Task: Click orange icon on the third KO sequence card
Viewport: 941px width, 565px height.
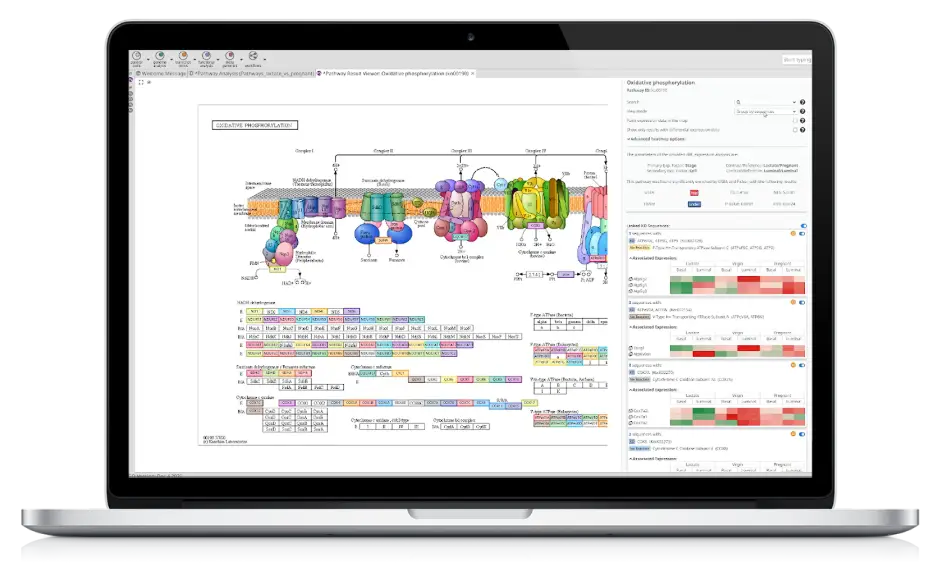Action: [793, 364]
